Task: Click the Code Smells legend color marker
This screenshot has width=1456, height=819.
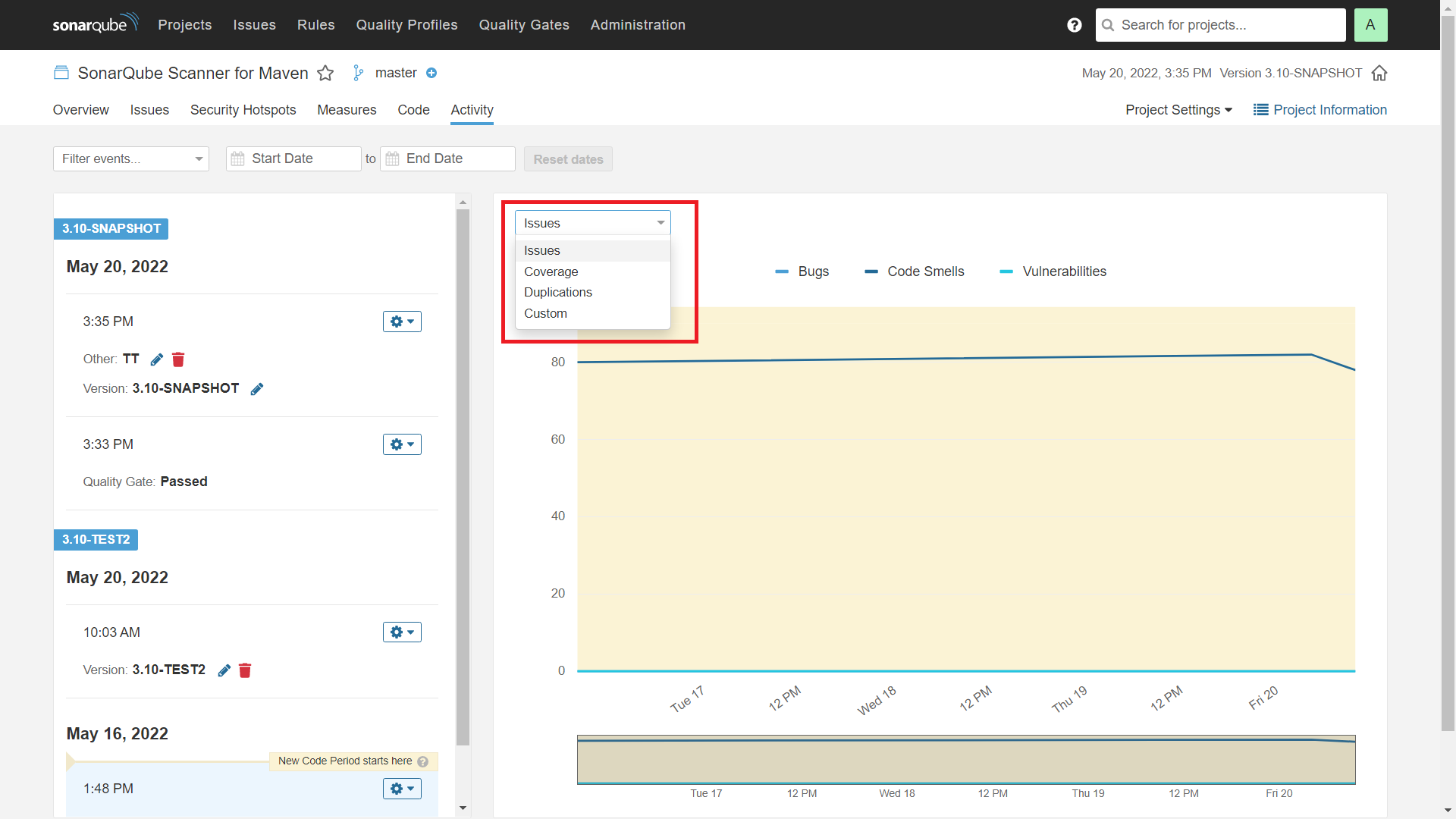Action: tap(871, 271)
